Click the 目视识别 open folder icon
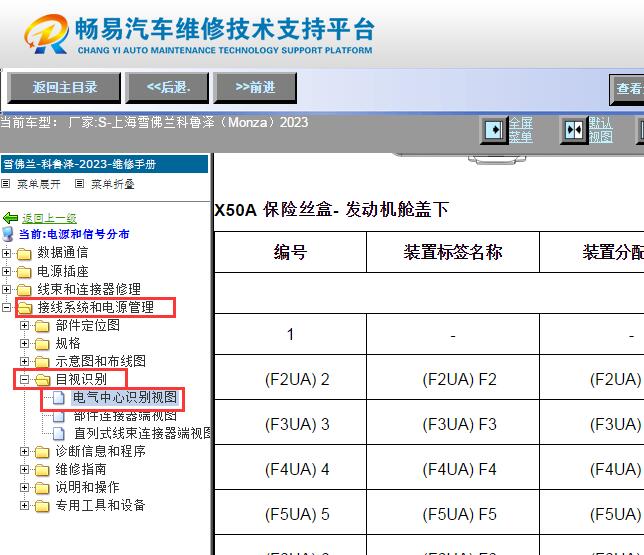 (43, 380)
